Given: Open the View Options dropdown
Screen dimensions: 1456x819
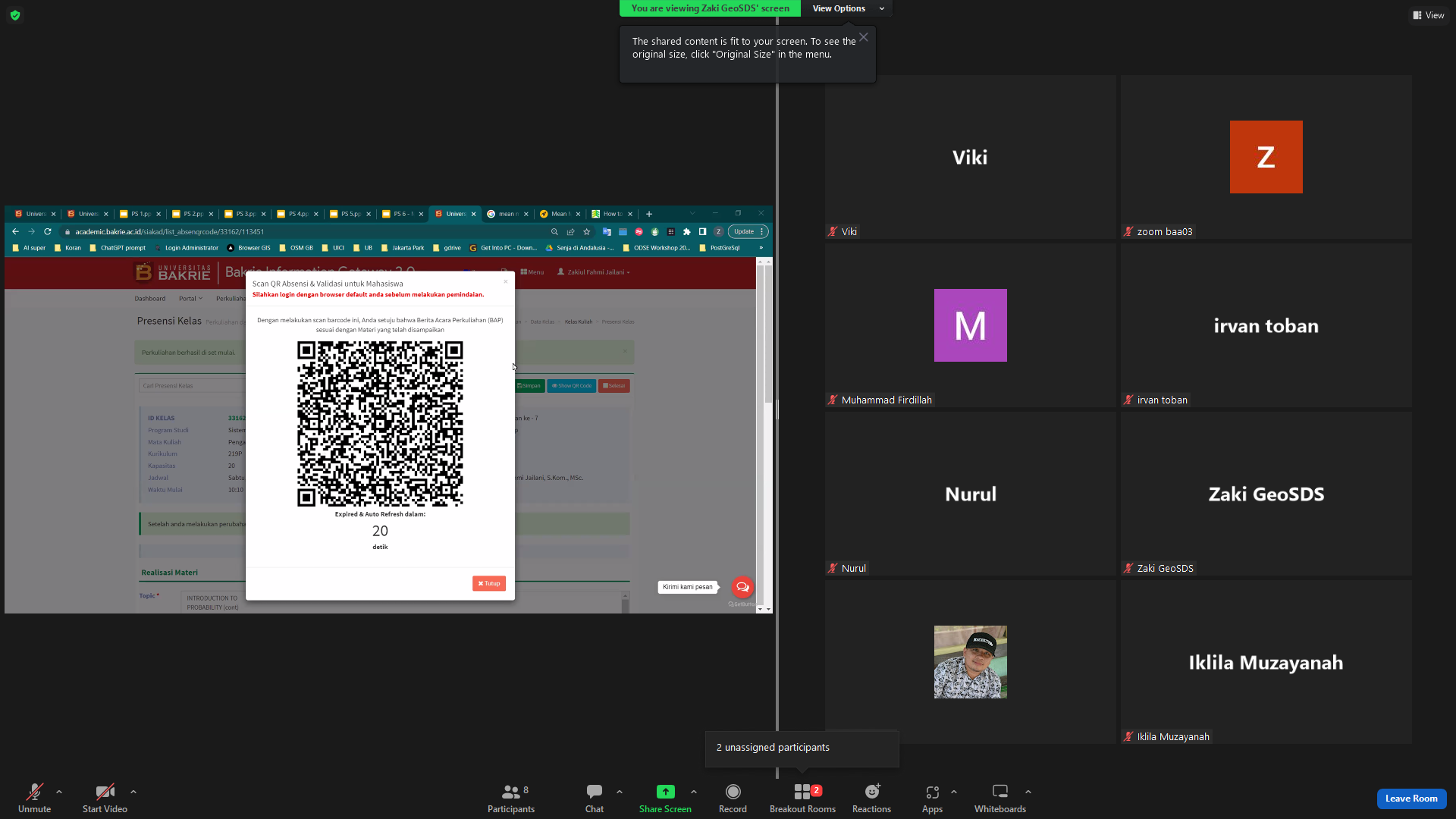Looking at the screenshot, I should click(848, 8).
